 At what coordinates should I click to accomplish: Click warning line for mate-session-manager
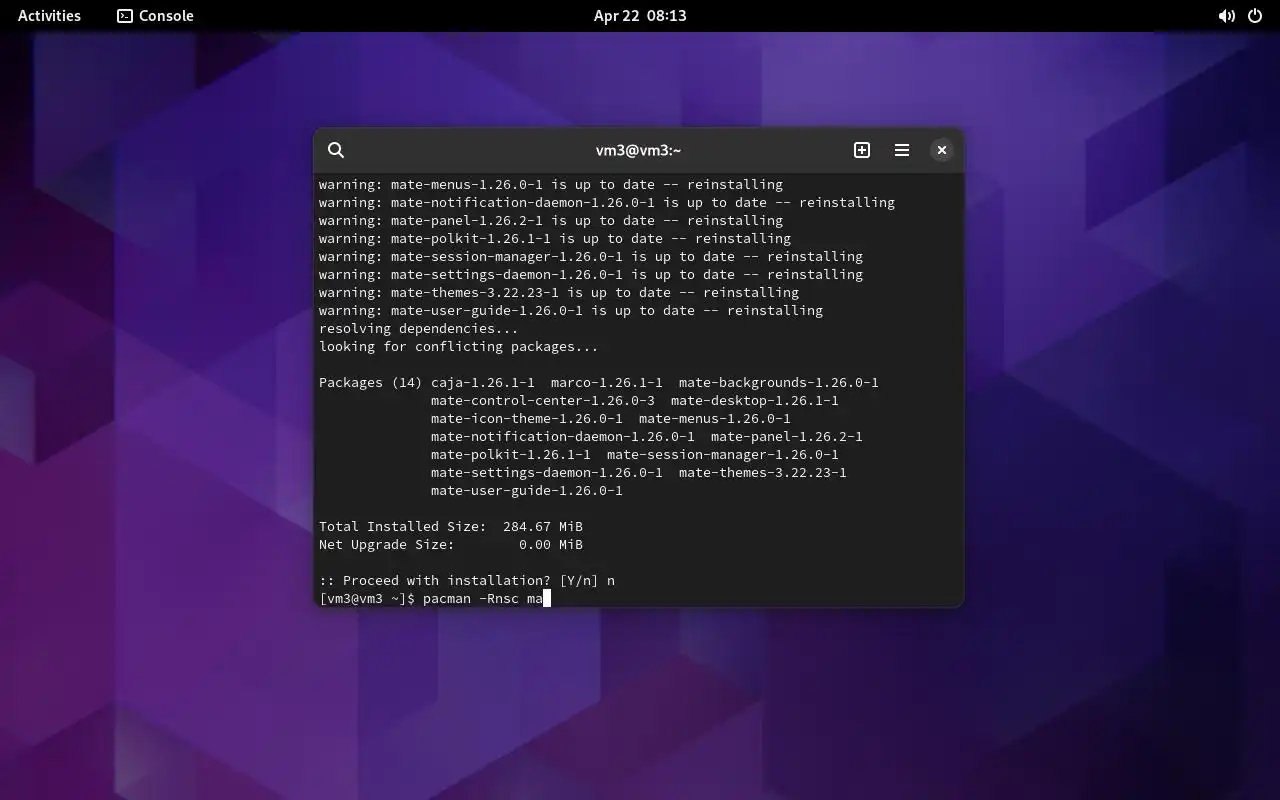pyautogui.click(x=591, y=257)
